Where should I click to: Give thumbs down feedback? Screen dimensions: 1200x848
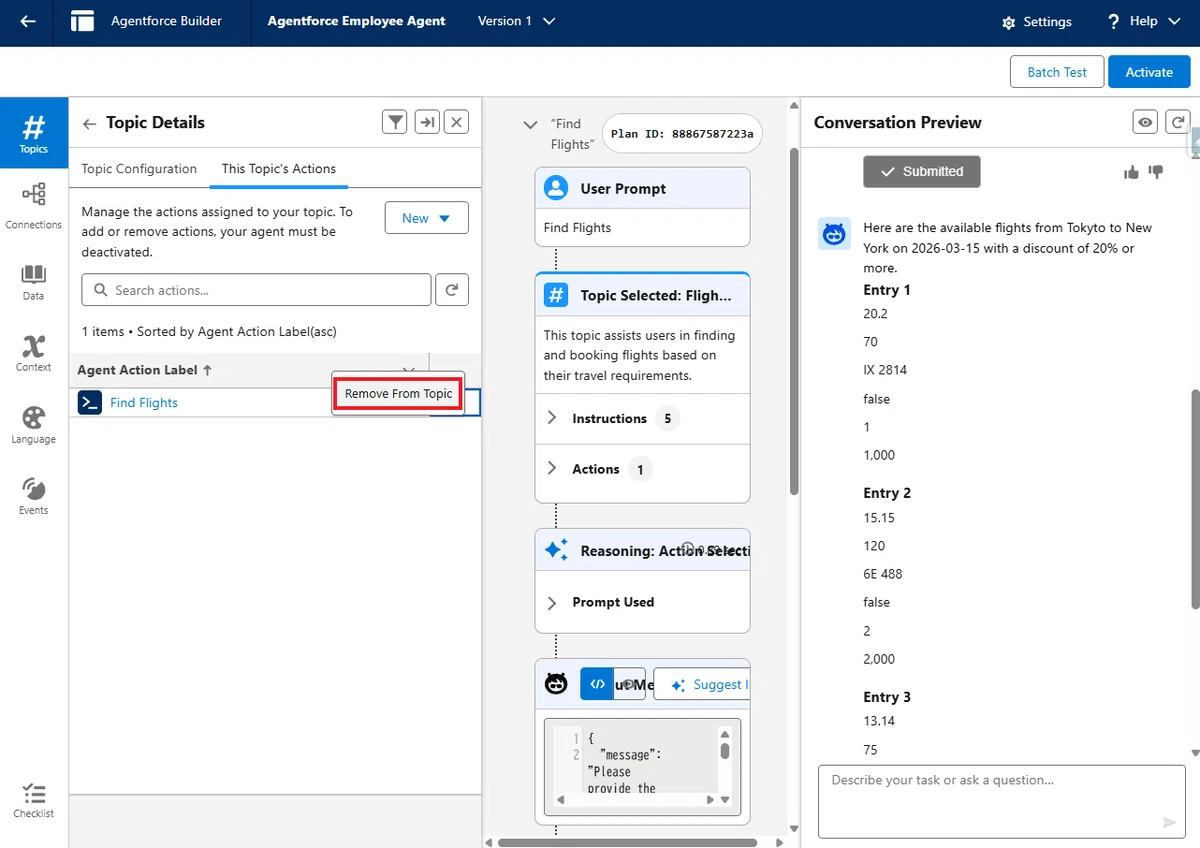click(1156, 172)
